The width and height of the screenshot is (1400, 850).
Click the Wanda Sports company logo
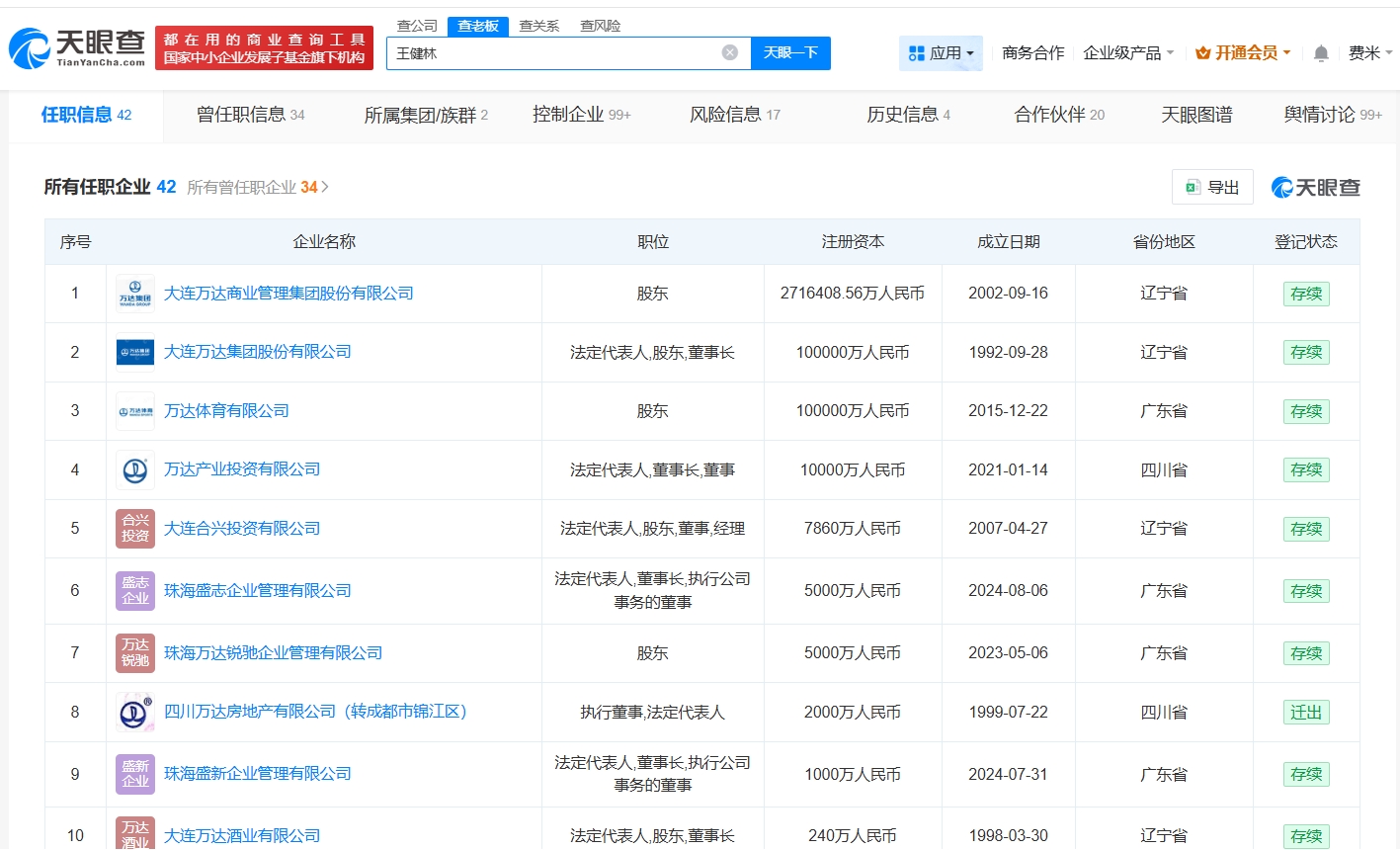(x=135, y=411)
